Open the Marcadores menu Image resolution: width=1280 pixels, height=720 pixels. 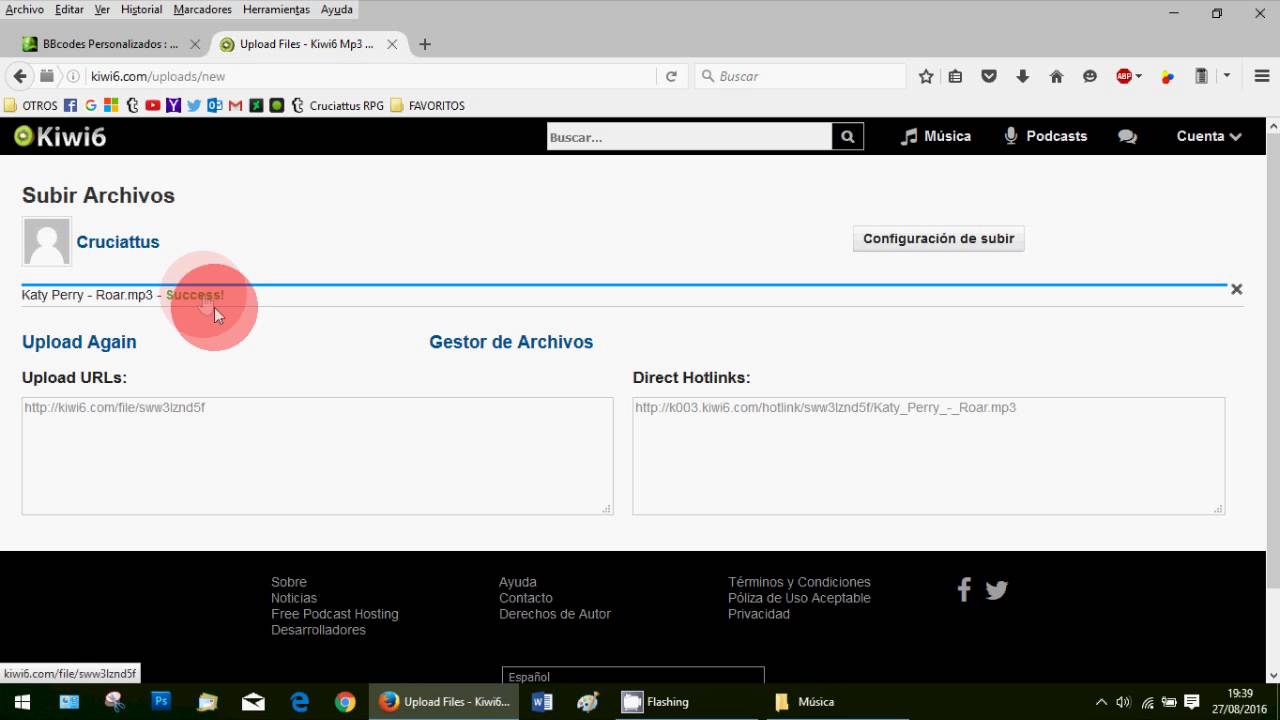[202, 9]
